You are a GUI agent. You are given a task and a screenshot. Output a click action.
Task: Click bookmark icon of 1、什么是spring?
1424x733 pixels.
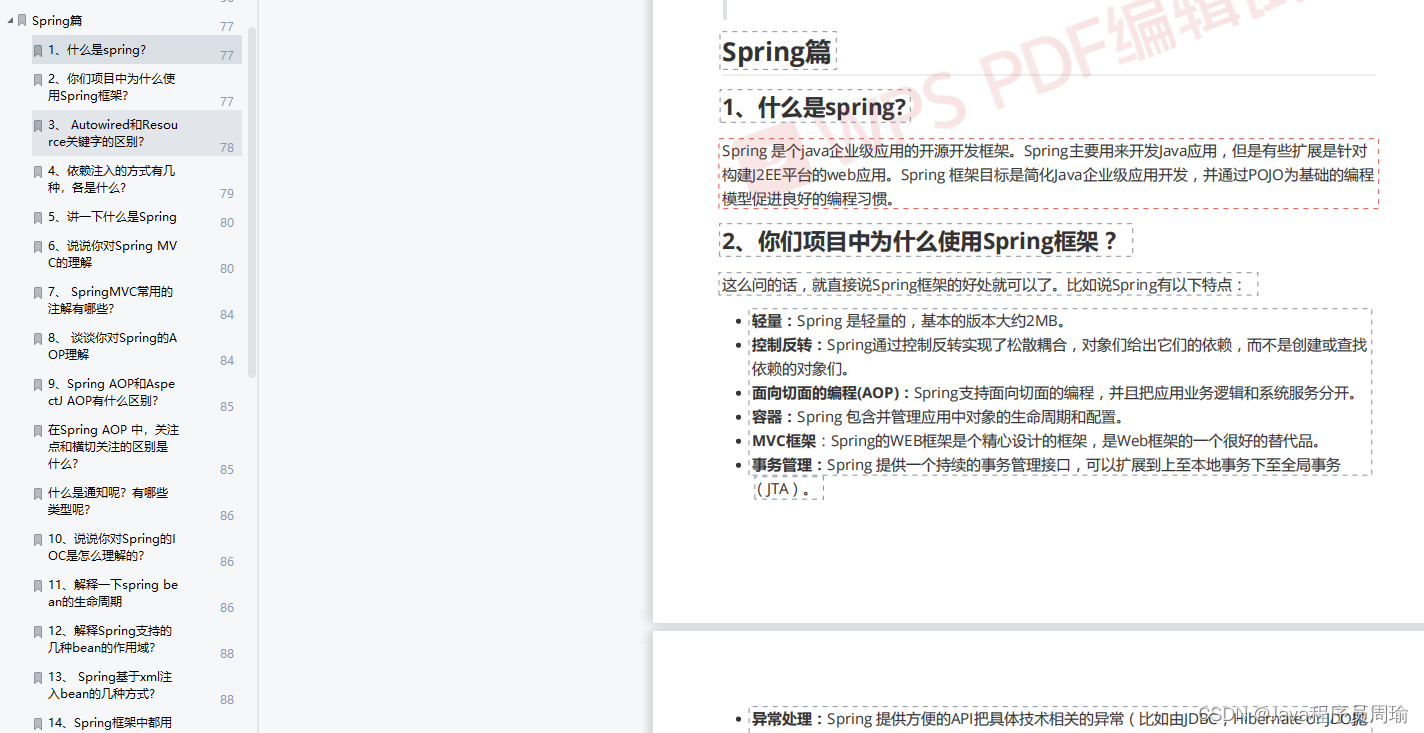pyautogui.click(x=38, y=50)
